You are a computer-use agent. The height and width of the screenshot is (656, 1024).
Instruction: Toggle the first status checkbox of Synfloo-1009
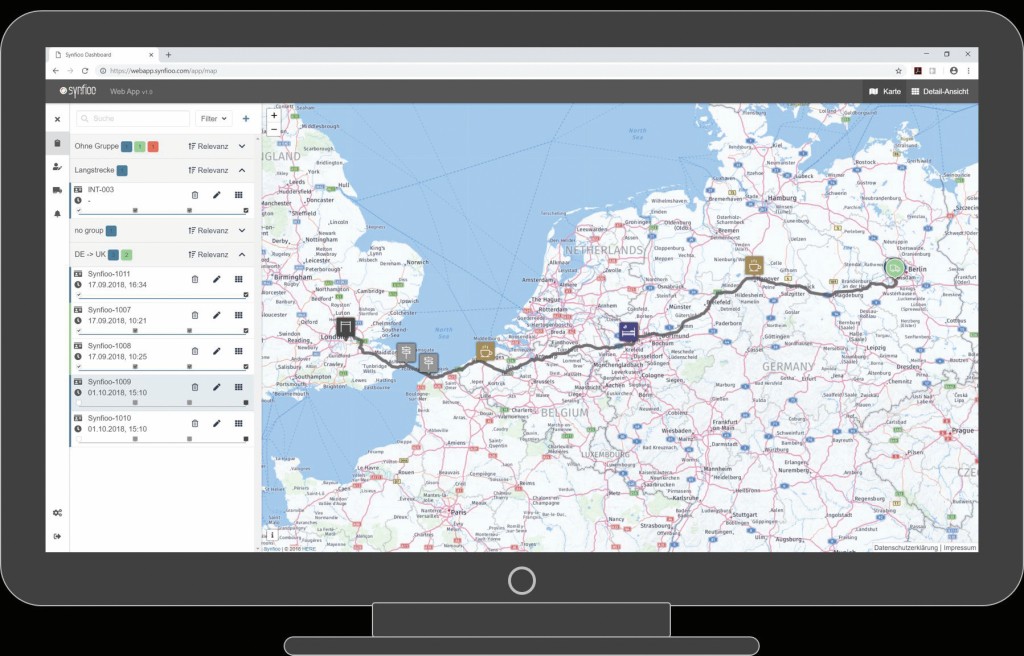79,402
